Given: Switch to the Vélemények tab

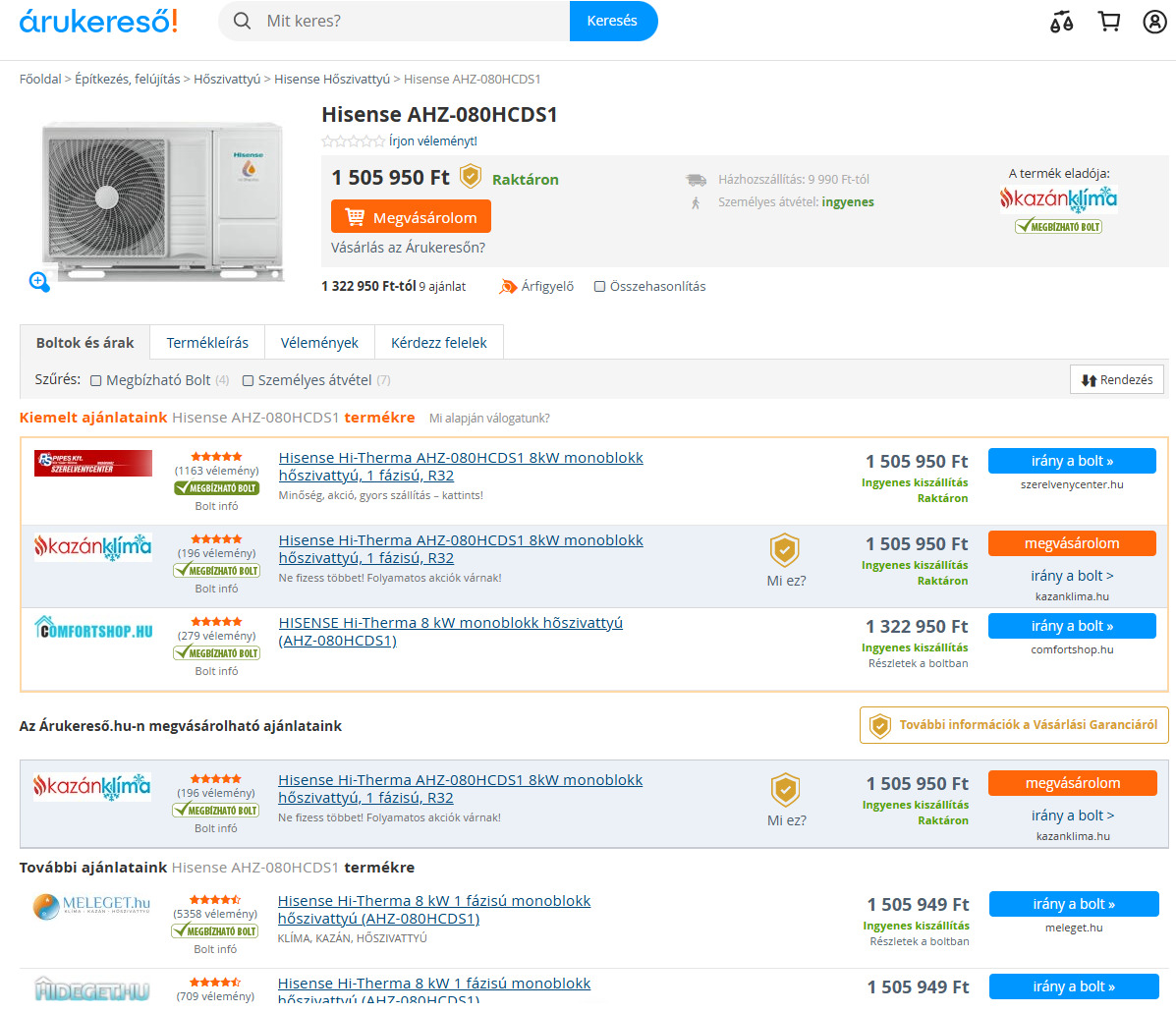Looking at the screenshot, I should pos(319,343).
